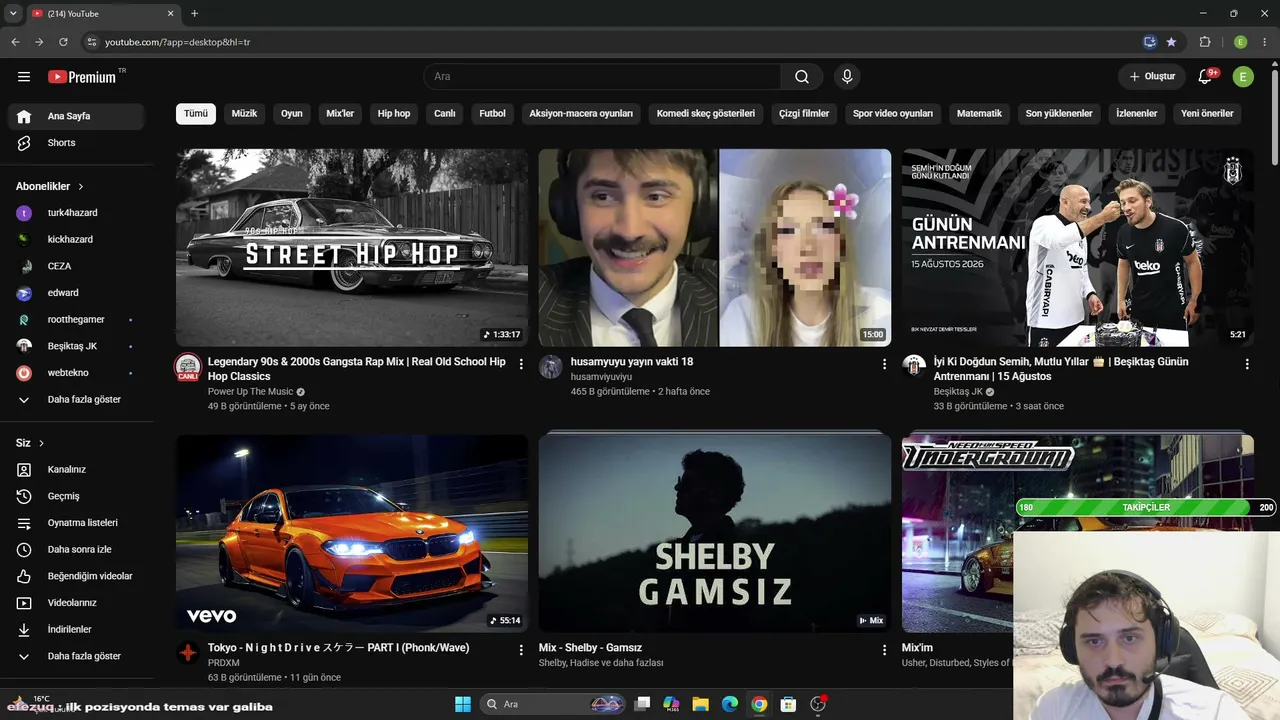Open Geçmiş watch history

click(76, 496)
